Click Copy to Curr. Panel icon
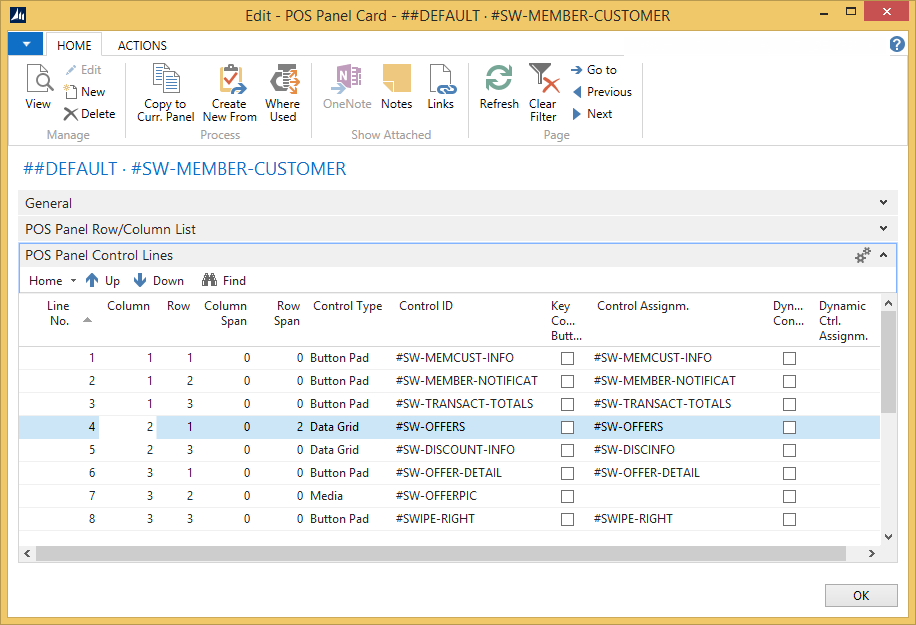Viewport: 916px width, 625px height. [x=165, y=93]
